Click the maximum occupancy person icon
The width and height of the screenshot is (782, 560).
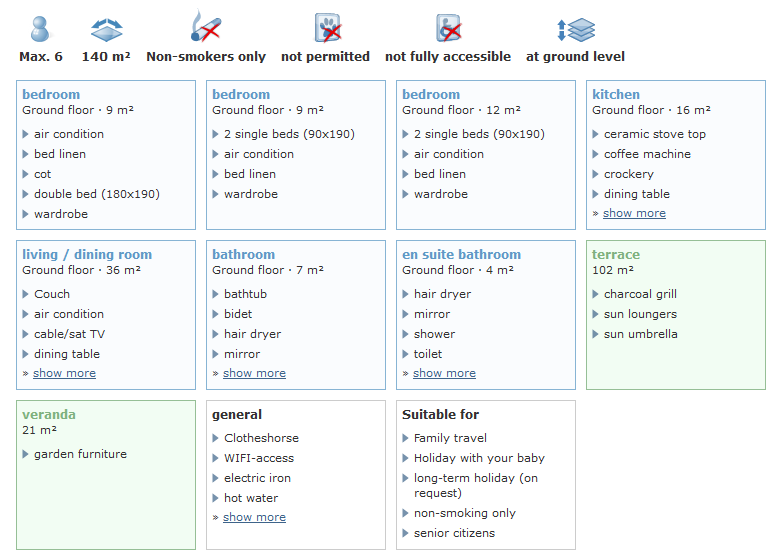pos(40,28)
